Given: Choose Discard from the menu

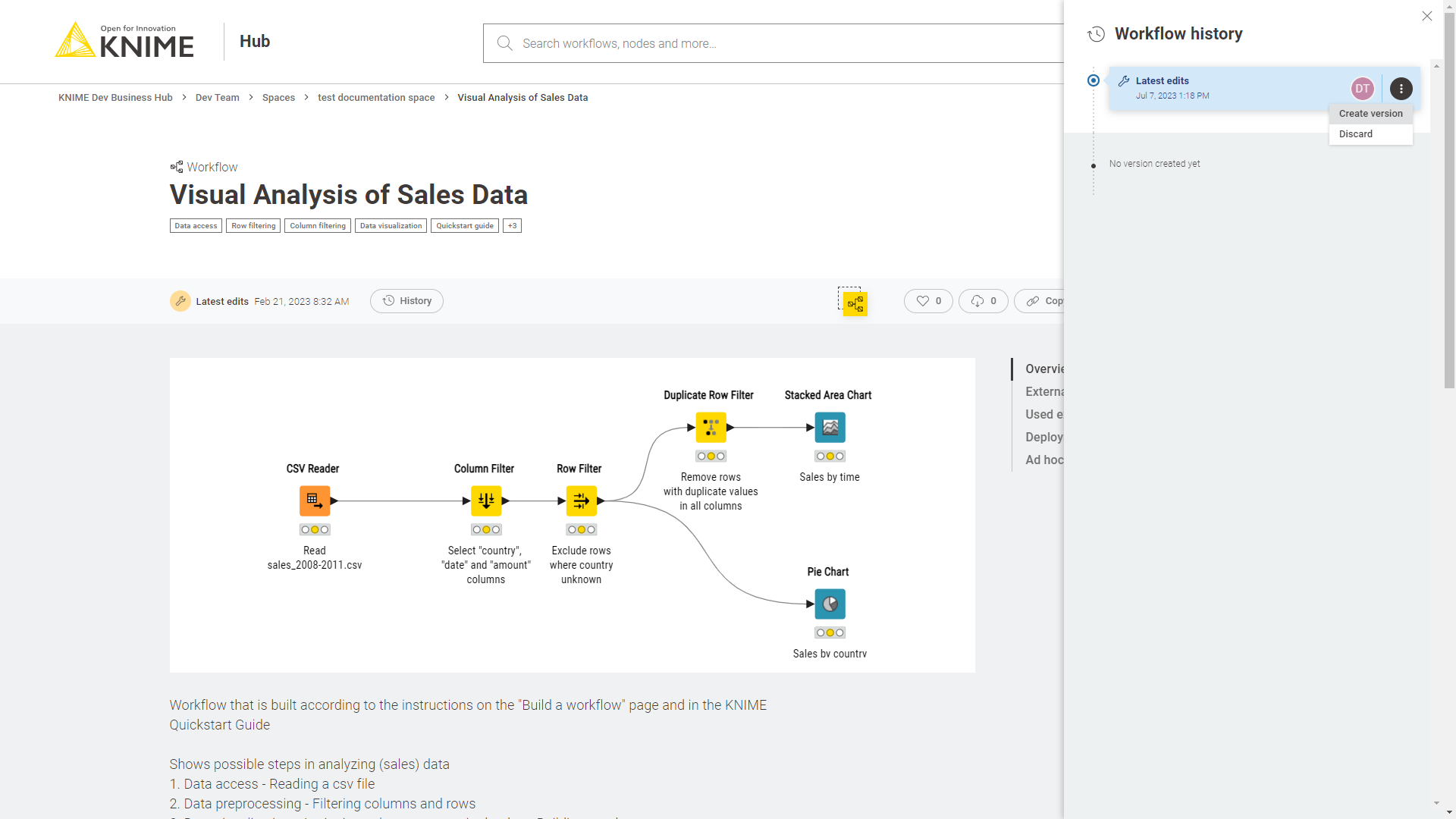Looking at the screenshot, I should (1357, 133).
